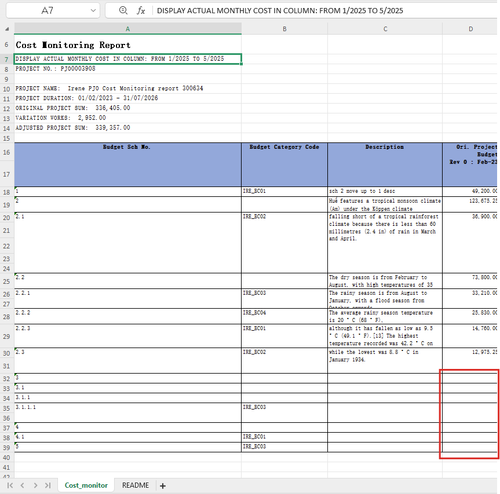Select ORIGINAL PROJECT SUM 336,405.00 cell
500x494 pixels.
(x=128, y=108)
